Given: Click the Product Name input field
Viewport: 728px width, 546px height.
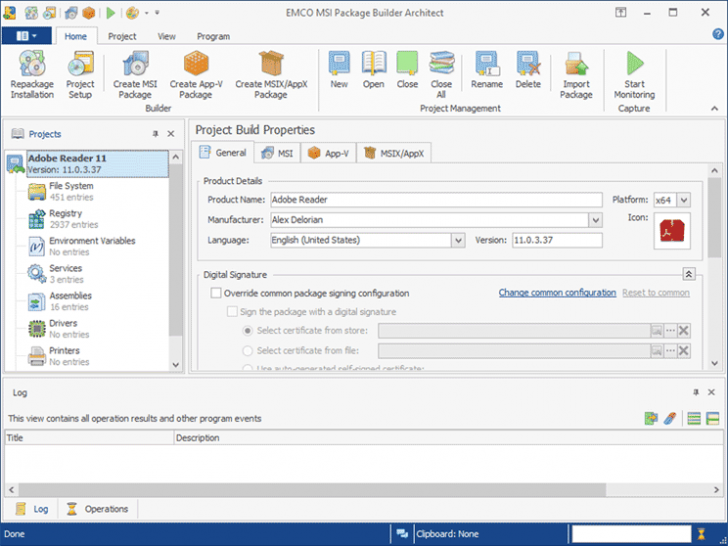Looking at the screenshot, I should click(x=436, y=200).
